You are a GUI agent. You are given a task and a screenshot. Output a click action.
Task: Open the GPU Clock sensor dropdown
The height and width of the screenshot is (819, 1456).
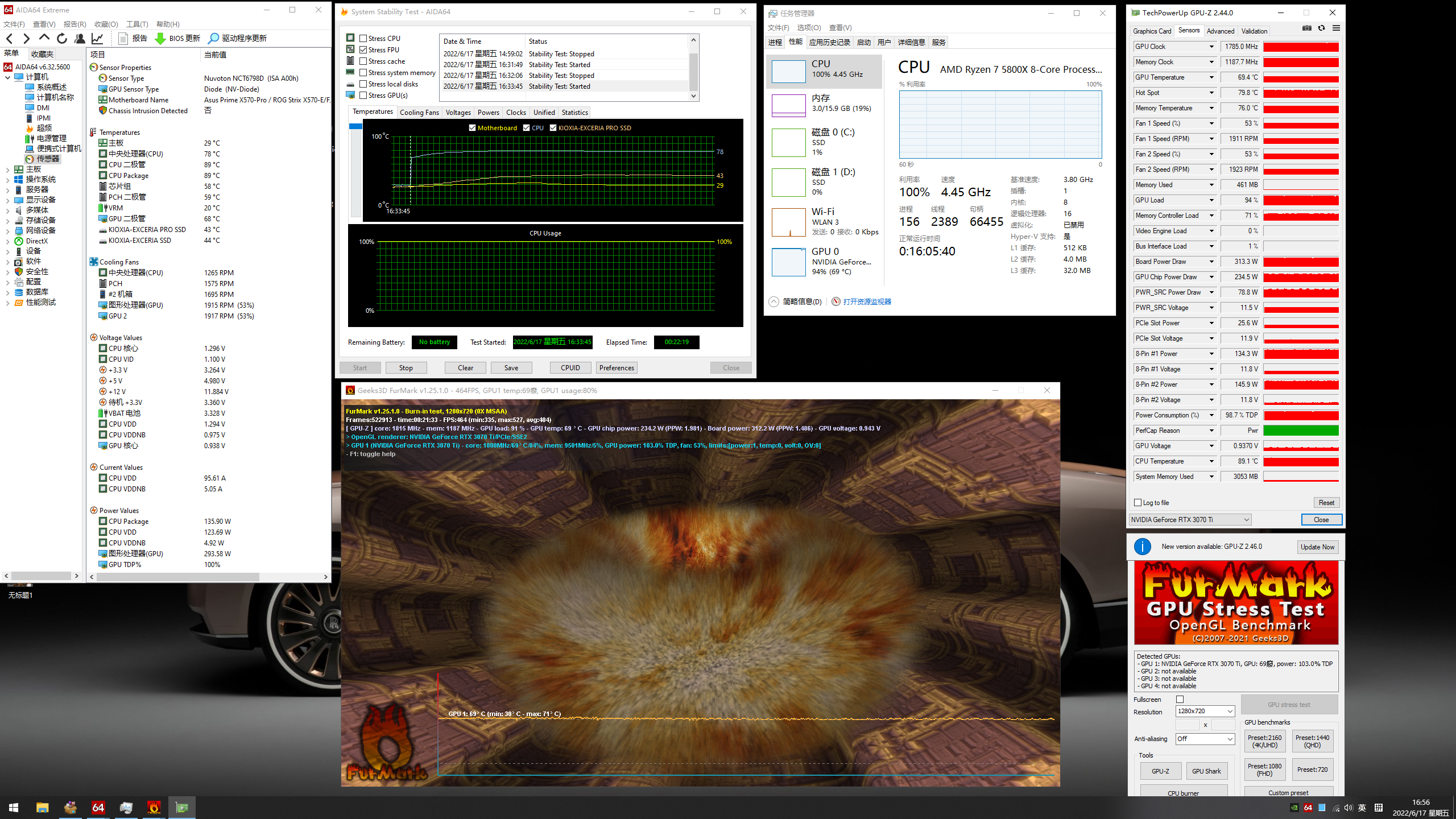(x=1211, y=47)
